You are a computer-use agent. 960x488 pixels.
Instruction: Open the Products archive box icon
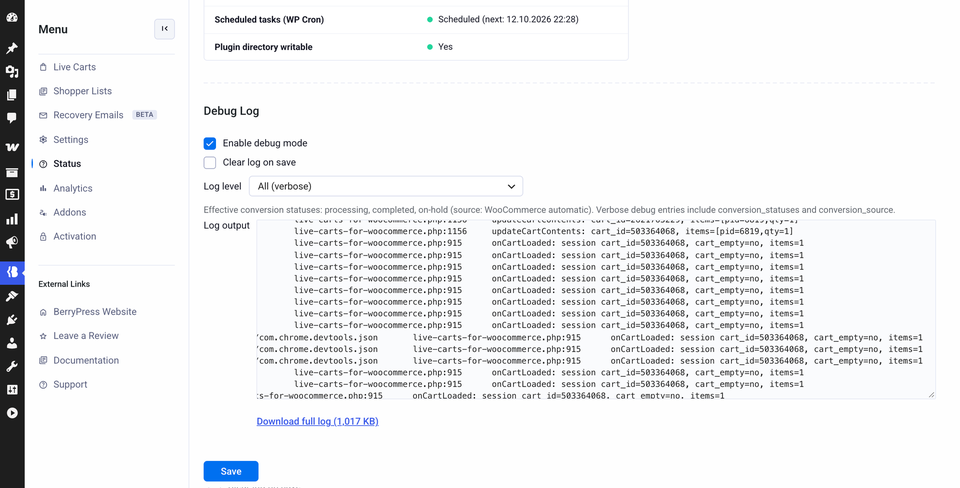(x=12, y=172)
